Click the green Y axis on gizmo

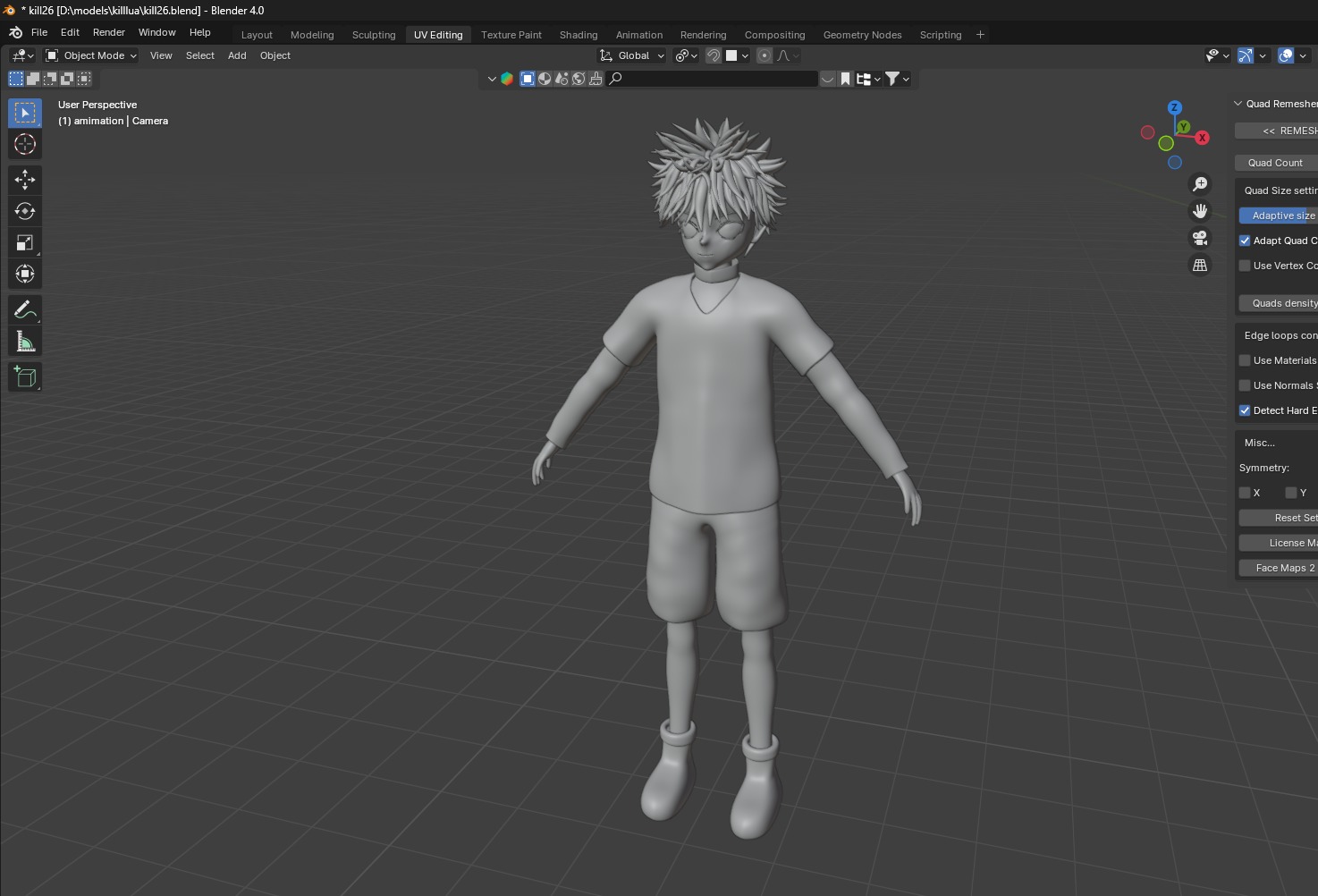[x=1184, y=127]
